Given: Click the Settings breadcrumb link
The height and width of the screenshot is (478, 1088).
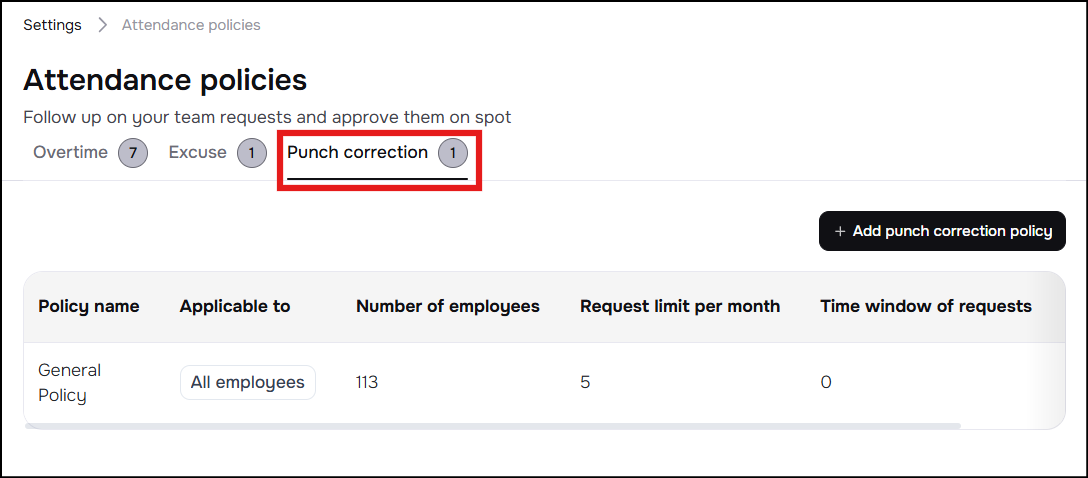Looking at the screenshot, I should point(52,25).
